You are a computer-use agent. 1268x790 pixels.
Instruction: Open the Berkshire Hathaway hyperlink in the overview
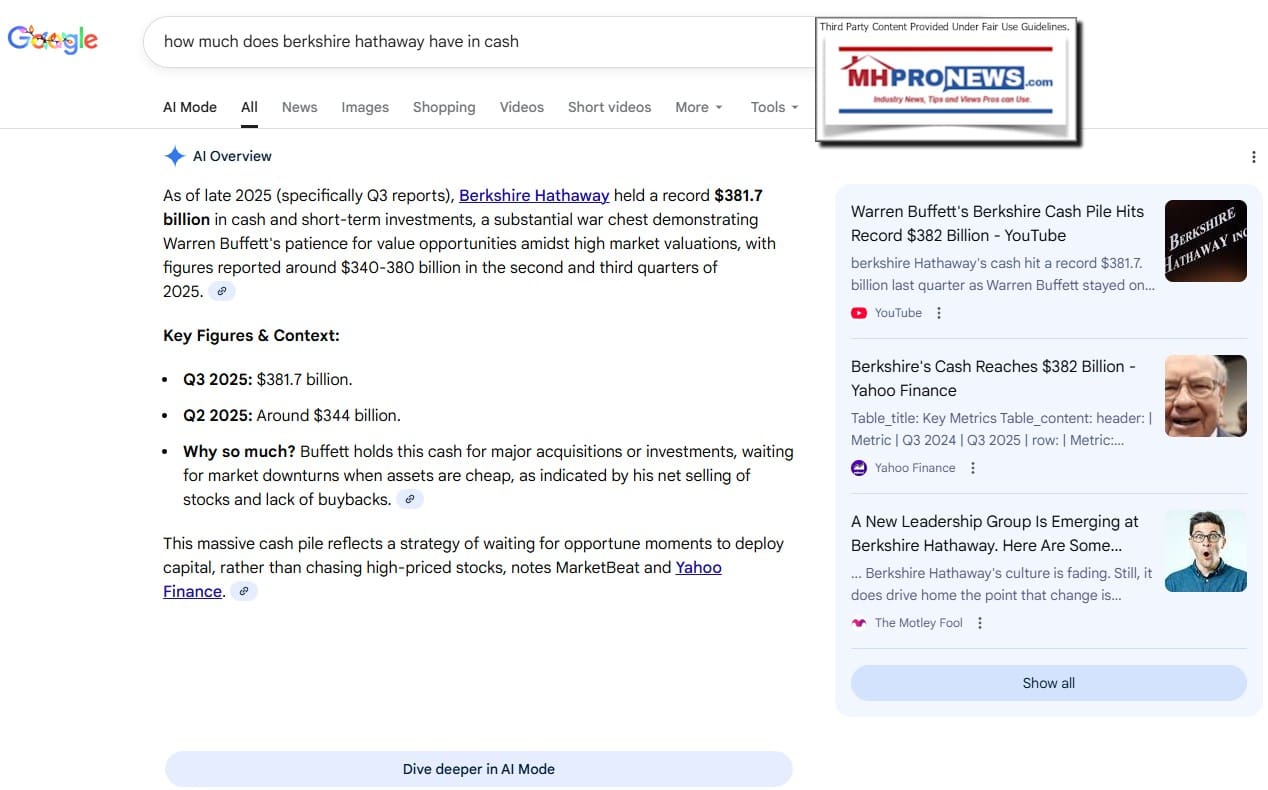[x=534, y=196]
